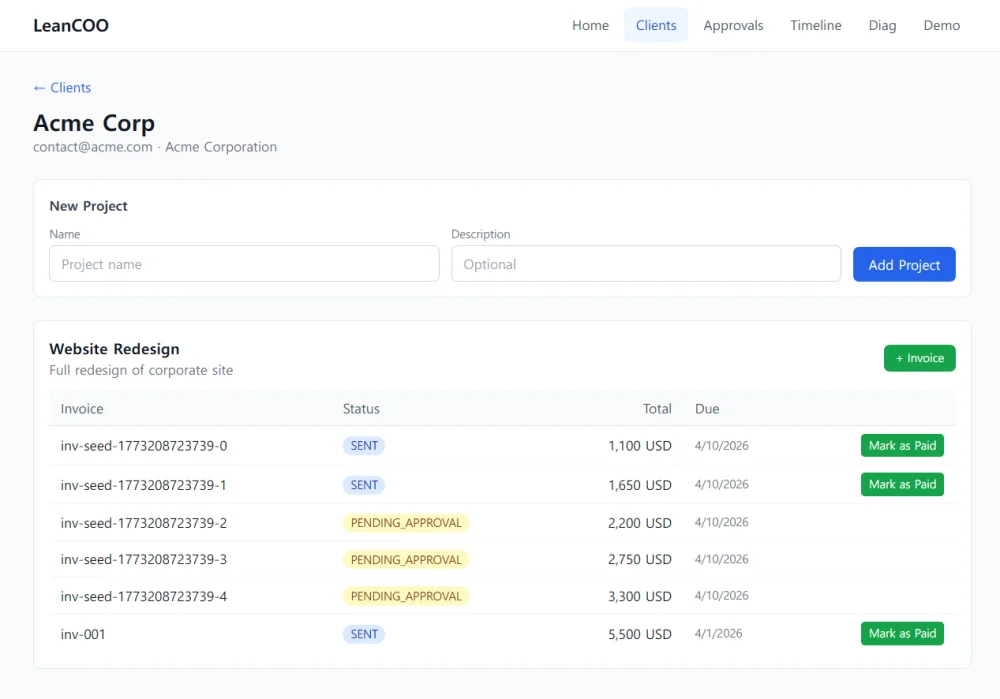
Task: Click the 2,200 USD total
Action: click(640, 523)
